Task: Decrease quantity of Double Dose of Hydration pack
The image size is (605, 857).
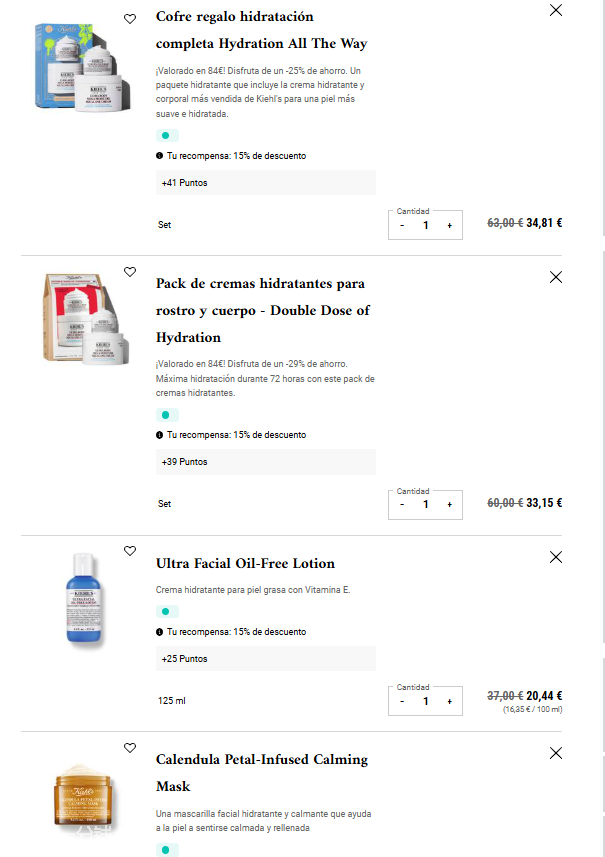Action: point(402,504)
